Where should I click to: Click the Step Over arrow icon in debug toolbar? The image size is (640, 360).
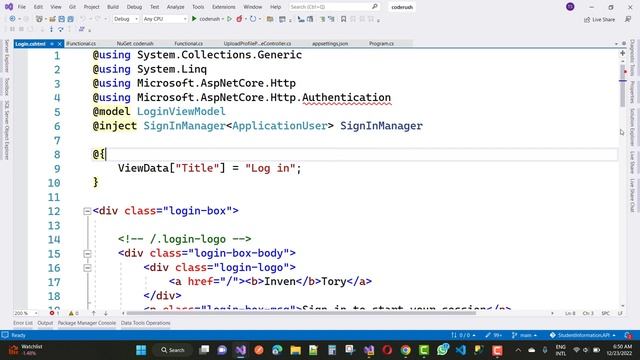tap(60, 29)
